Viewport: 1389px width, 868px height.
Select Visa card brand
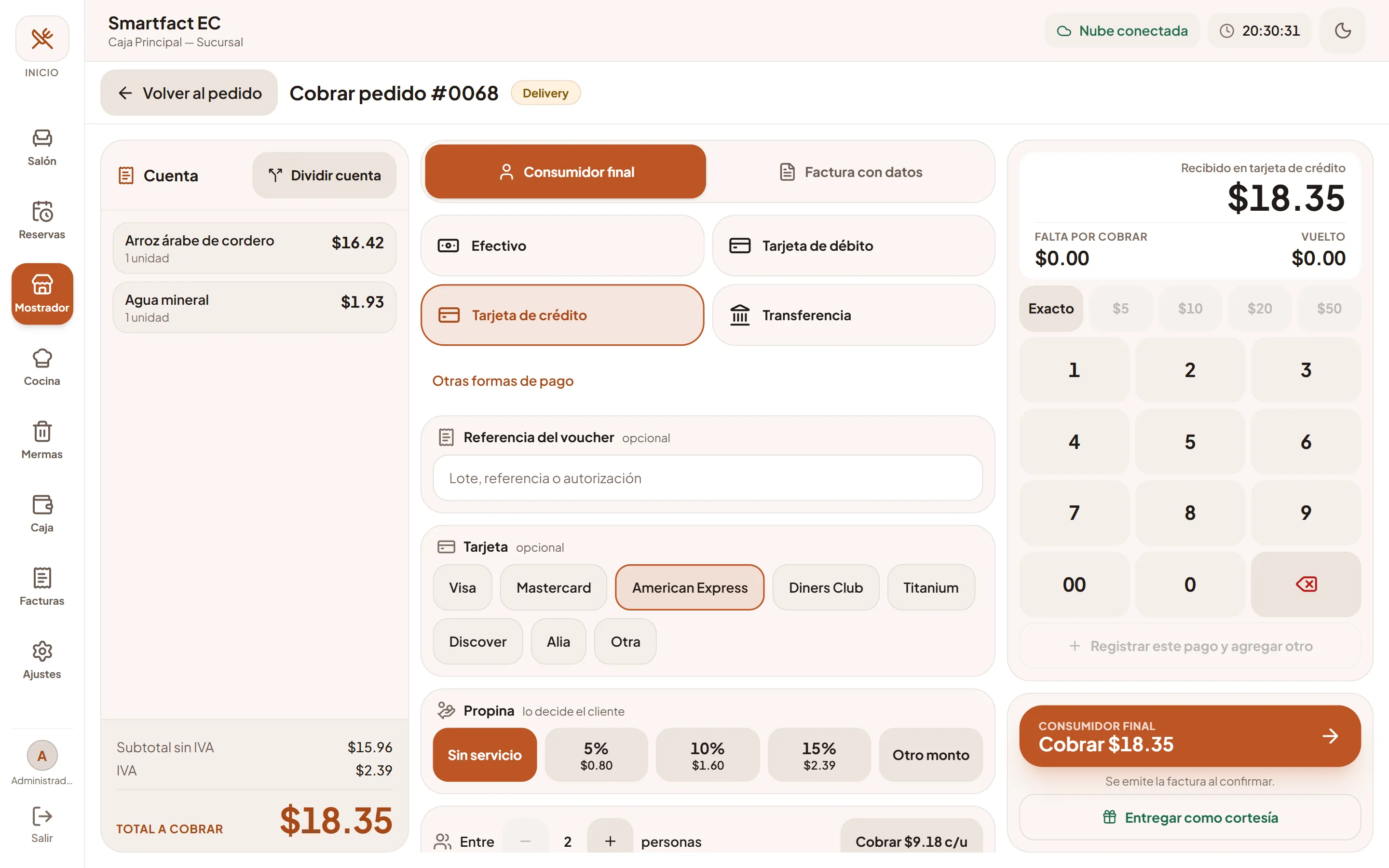[x=462, y=587]
